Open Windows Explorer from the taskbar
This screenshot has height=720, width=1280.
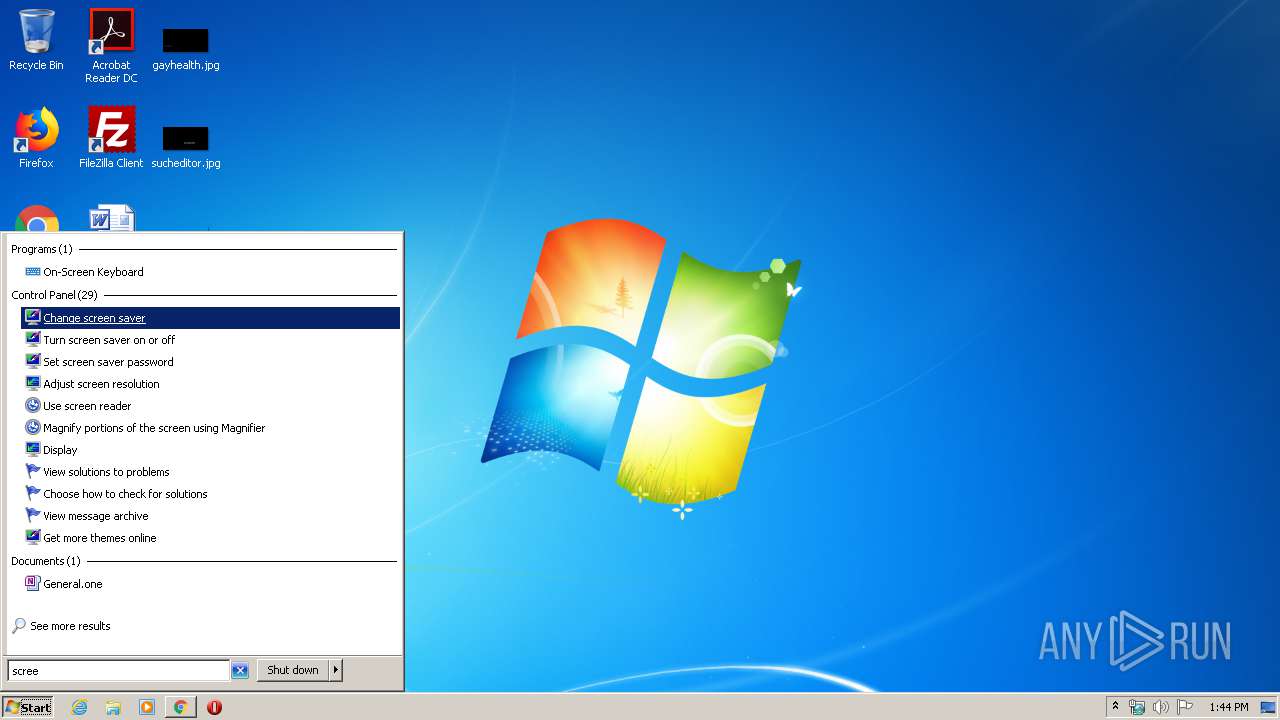pyautogui.click(x=113, y=707)
